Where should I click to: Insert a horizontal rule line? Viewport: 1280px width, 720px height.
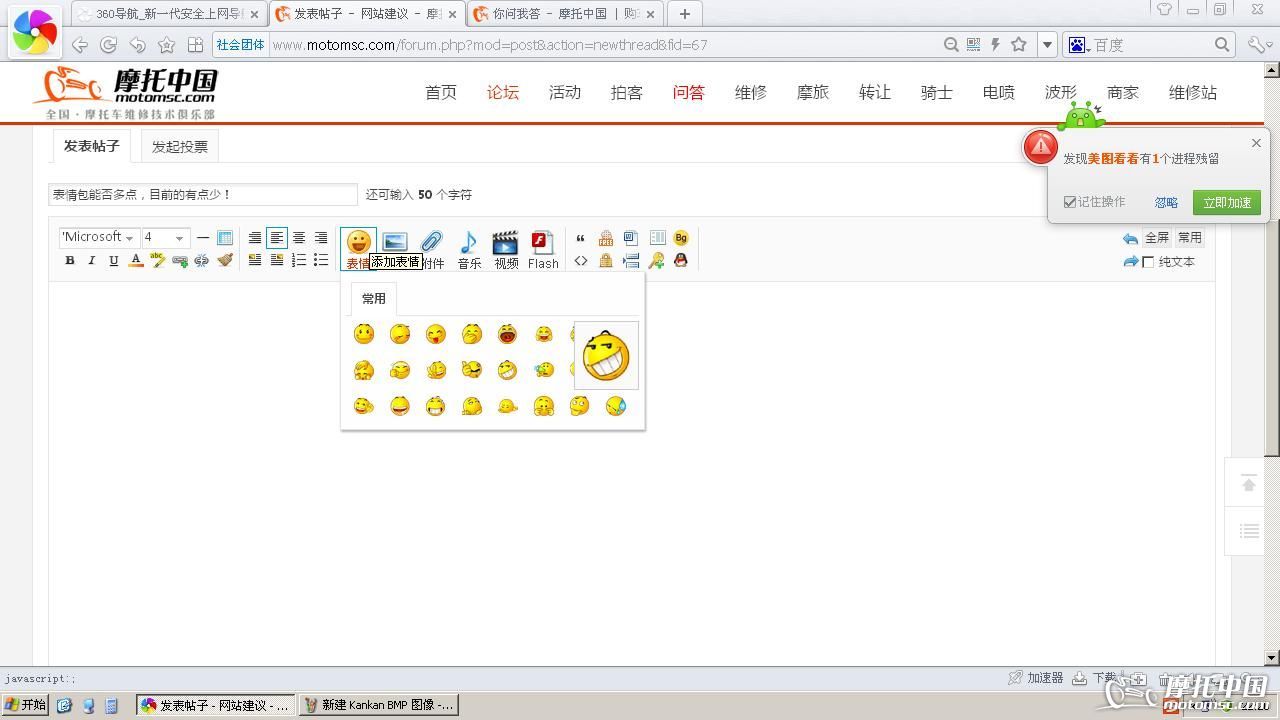(203, 237)
